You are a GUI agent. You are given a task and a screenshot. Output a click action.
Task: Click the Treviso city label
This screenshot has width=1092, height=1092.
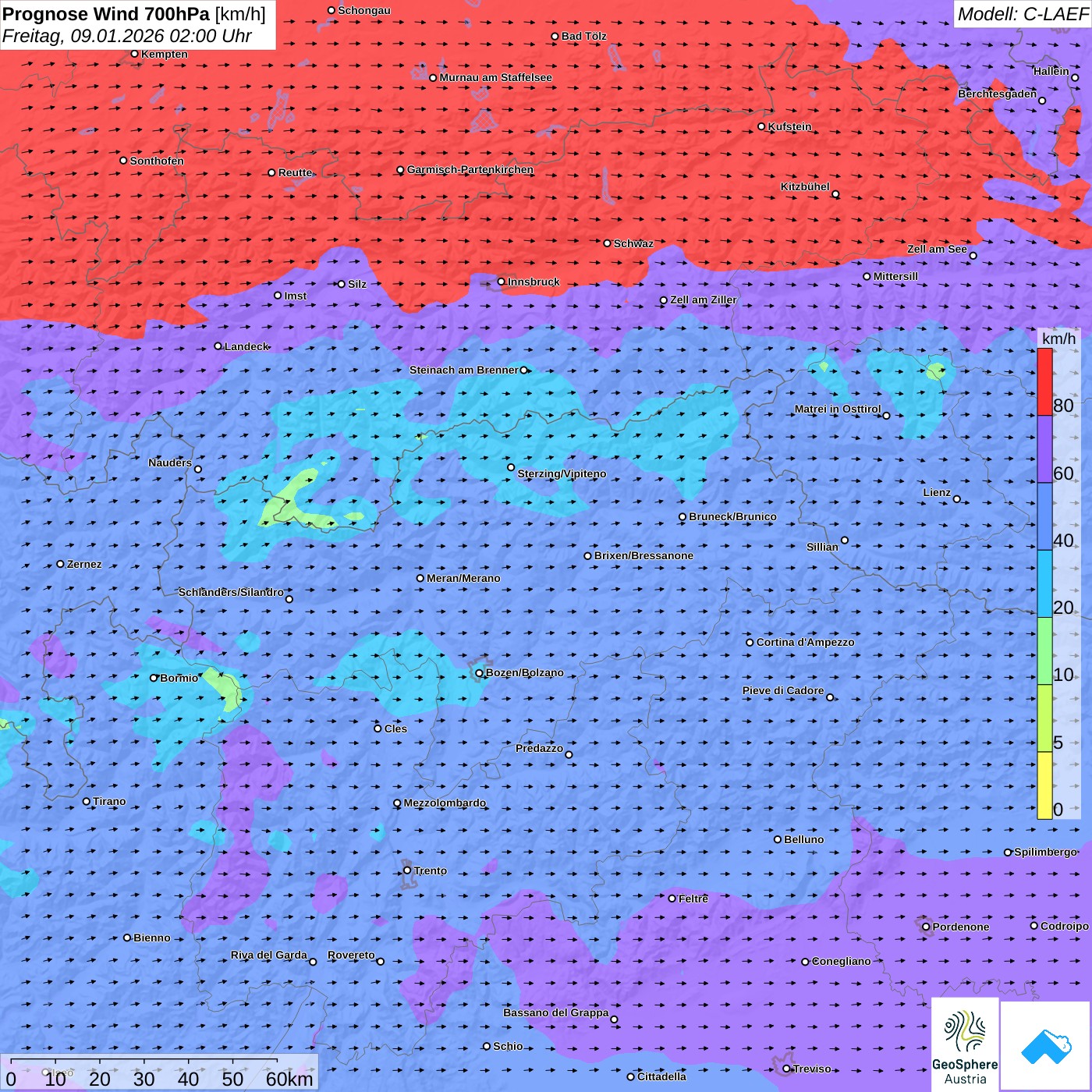812,1069
